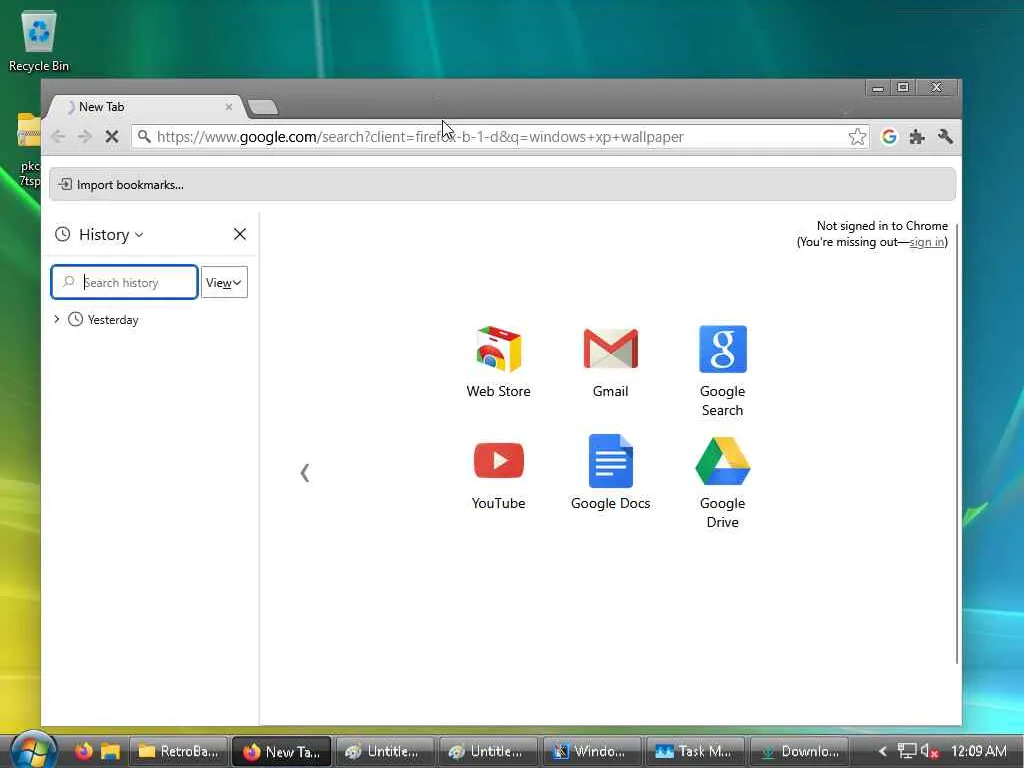Select the Recycle Bin desktop icon
The height and width of the screenshot is (768, 1024).
[x=39, y=40]
